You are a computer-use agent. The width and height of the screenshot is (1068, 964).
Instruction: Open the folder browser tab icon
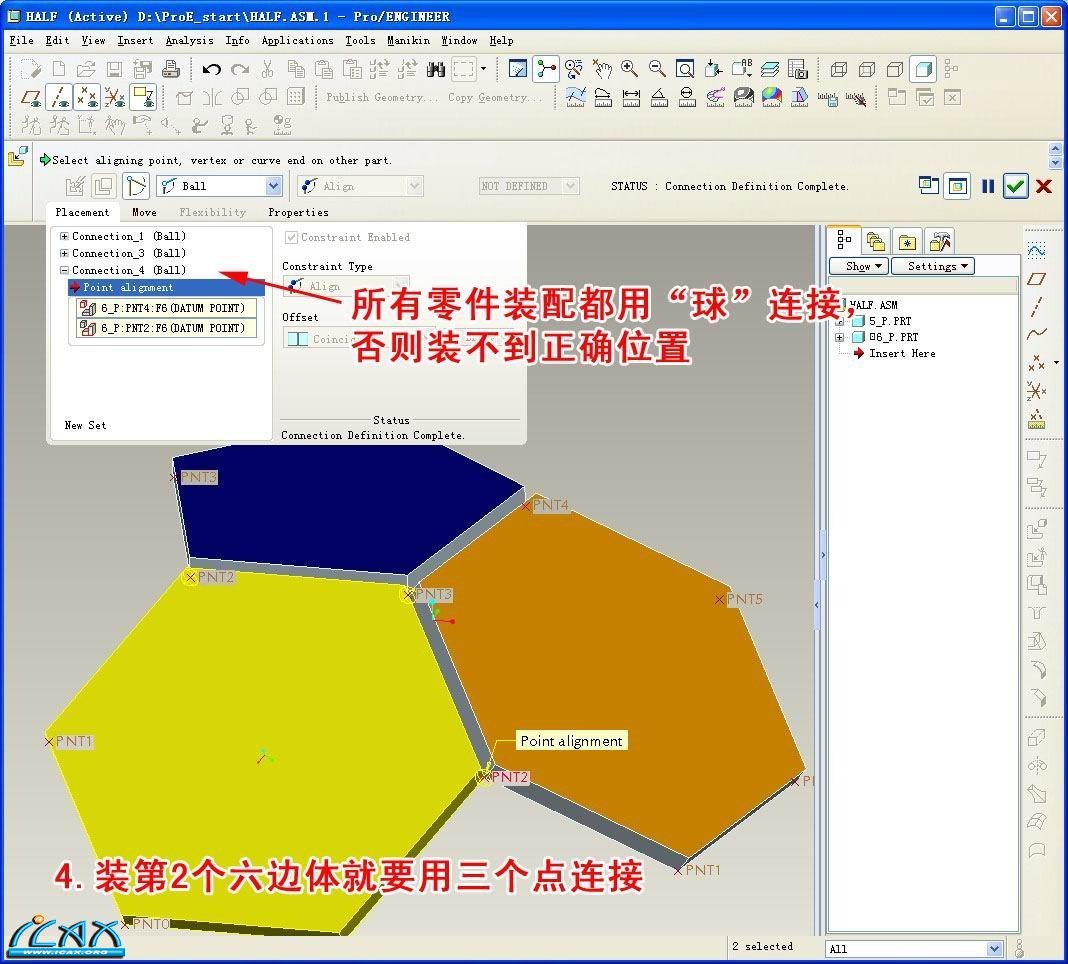click(x=876, y=241)
